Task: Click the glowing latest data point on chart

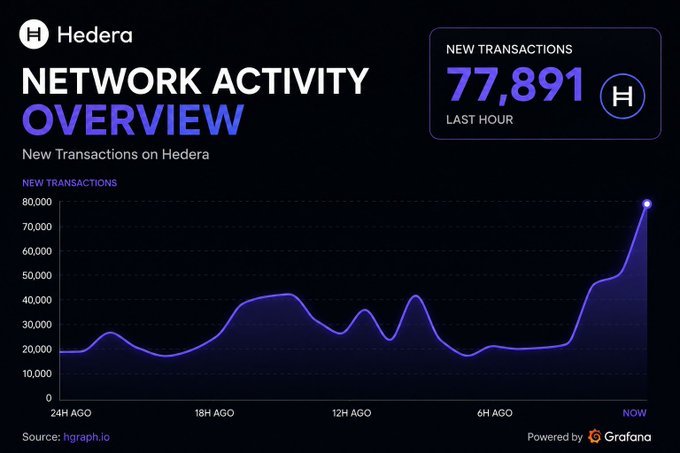Action: coord(647,204)
